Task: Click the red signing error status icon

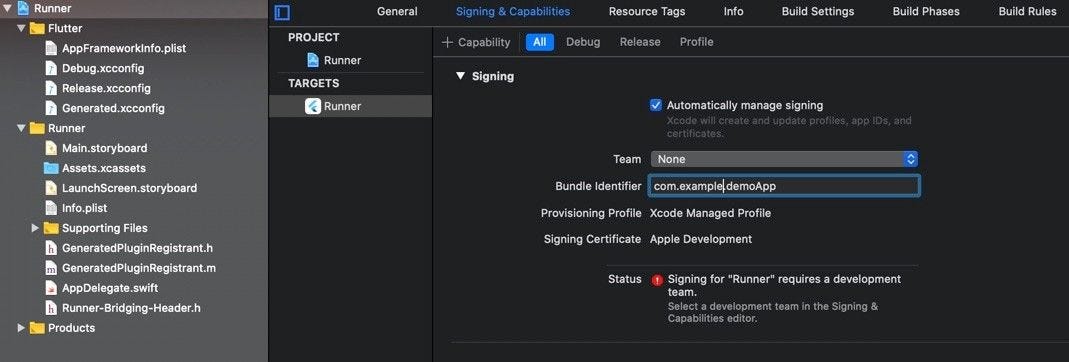Action: pyautogui.click(x=657, y=280)
